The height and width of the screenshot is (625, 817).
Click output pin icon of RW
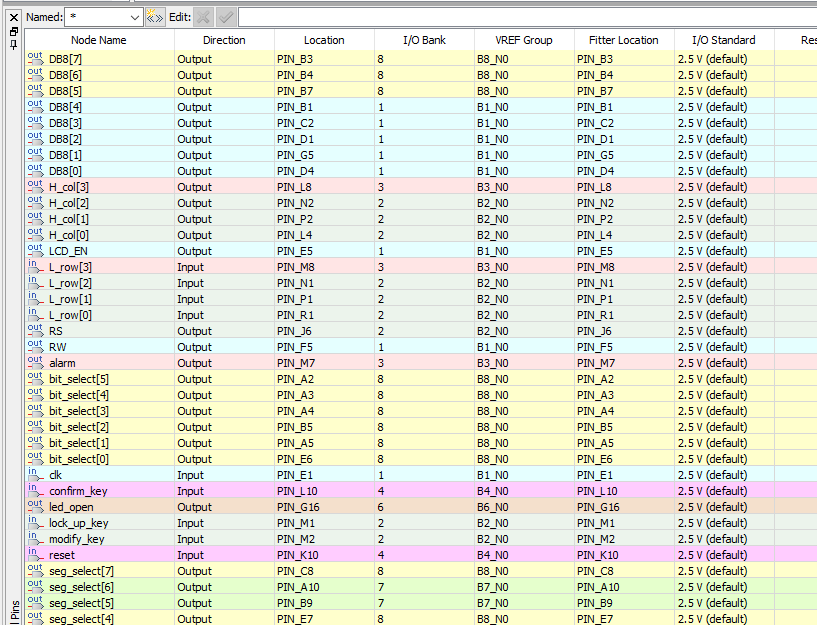pos(35,346)
